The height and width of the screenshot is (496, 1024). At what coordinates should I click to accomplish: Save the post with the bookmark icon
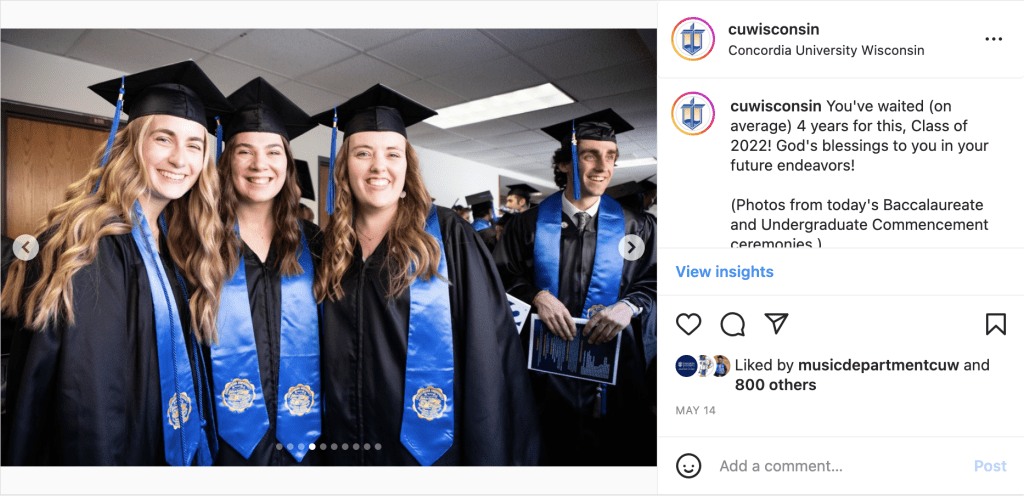(x=995, y=324)
